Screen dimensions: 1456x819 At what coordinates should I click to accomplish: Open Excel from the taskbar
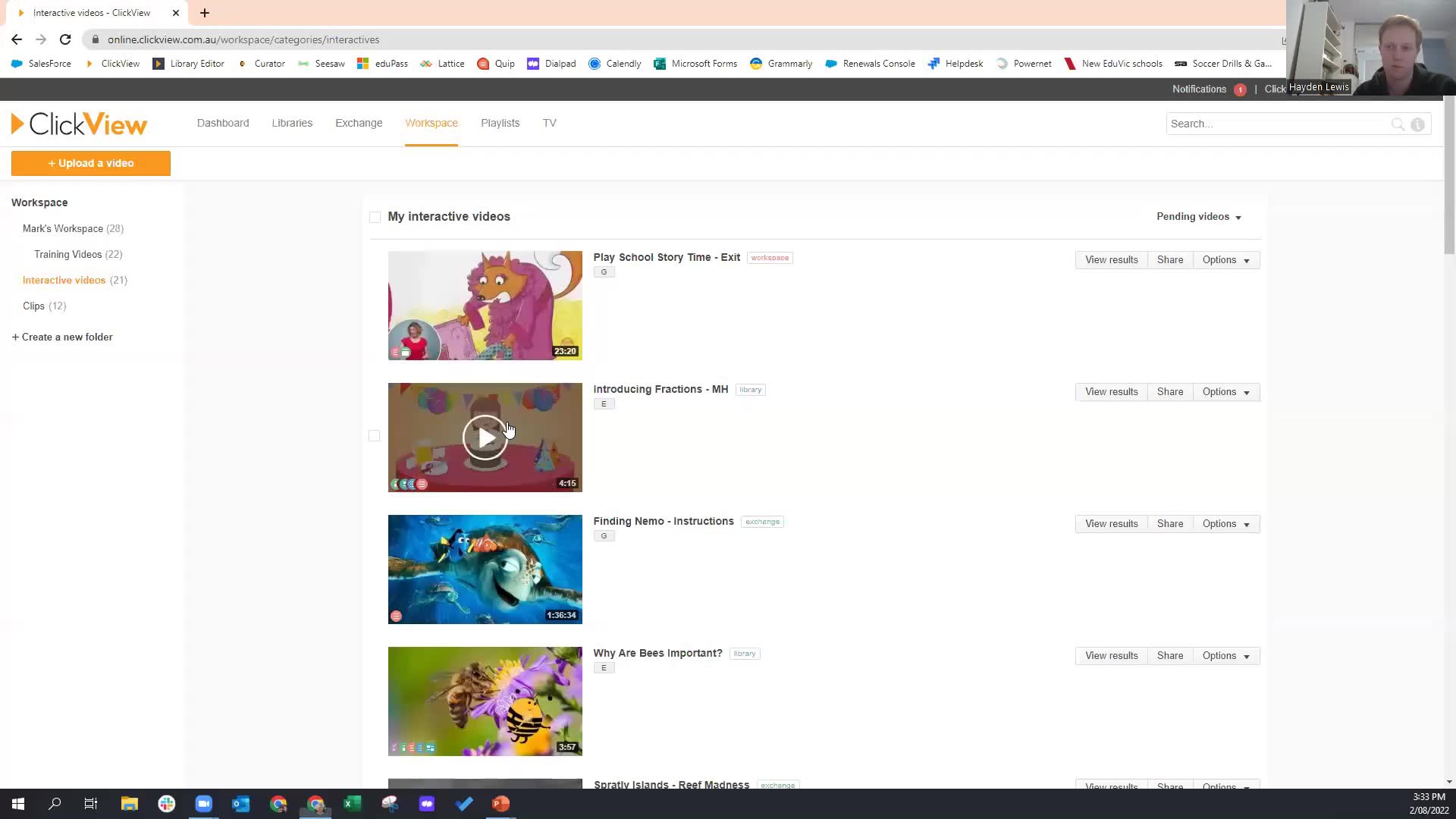point(353,804)
